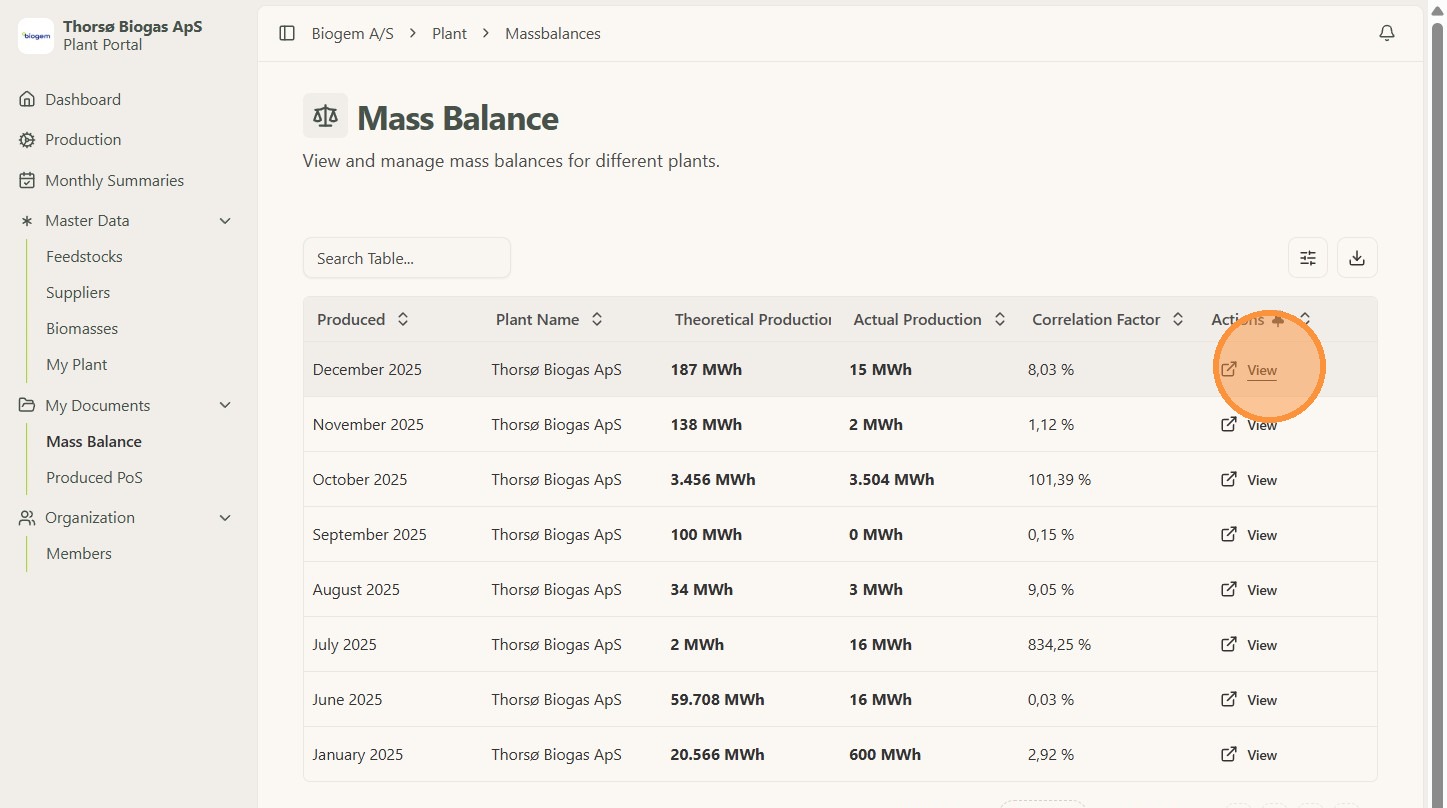Open Monthly Summaries page
The height and width of the screenshot is (808, 1447).
tap(114, 181)
